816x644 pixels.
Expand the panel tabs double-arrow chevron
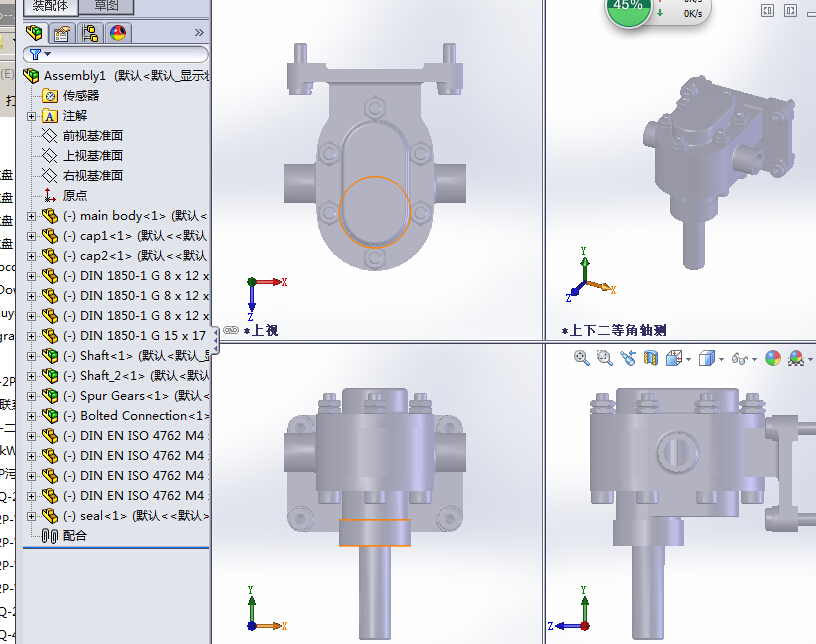coord(199,33)
